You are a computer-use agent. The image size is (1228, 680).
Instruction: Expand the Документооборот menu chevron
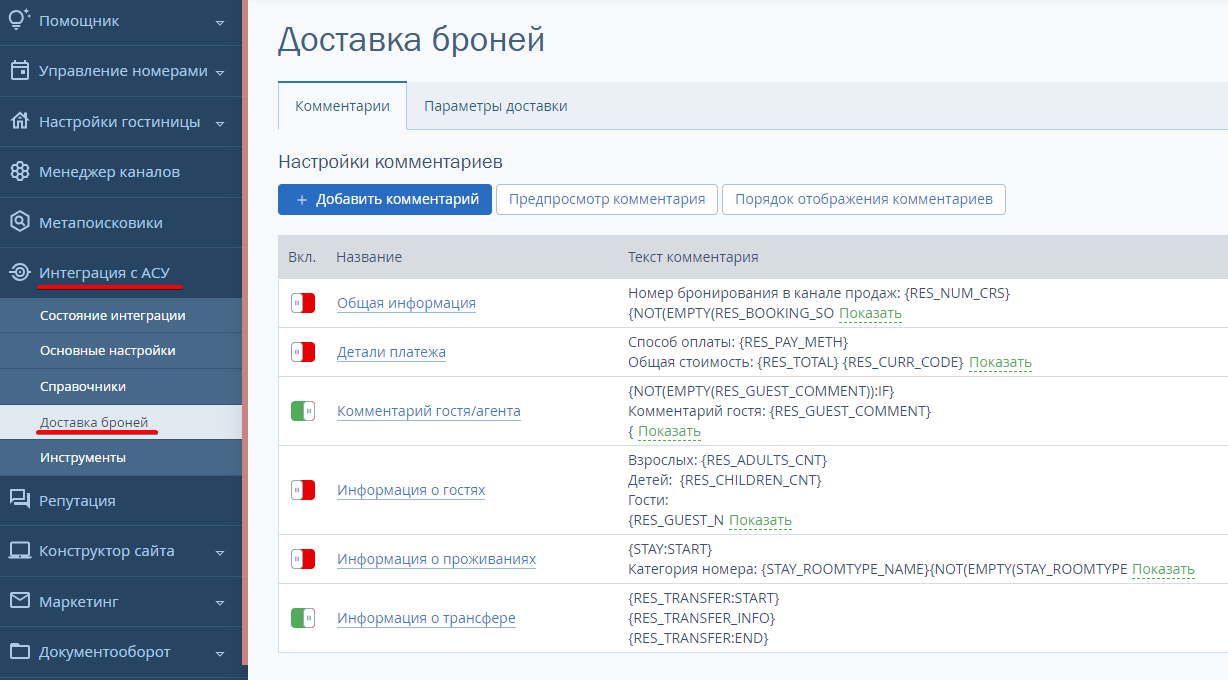pyautogui.click(x=219, y=653)
